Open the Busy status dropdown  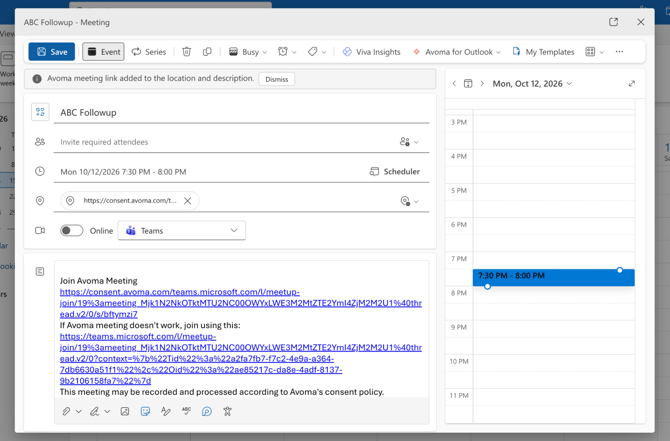[x=248, y=52]
